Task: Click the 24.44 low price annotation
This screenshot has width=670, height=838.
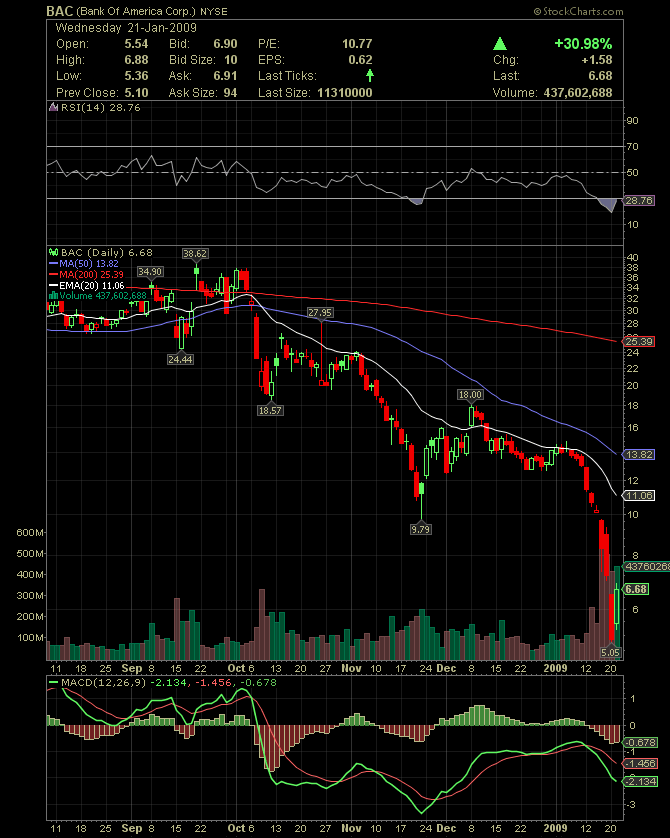Action: pos(180,359)
